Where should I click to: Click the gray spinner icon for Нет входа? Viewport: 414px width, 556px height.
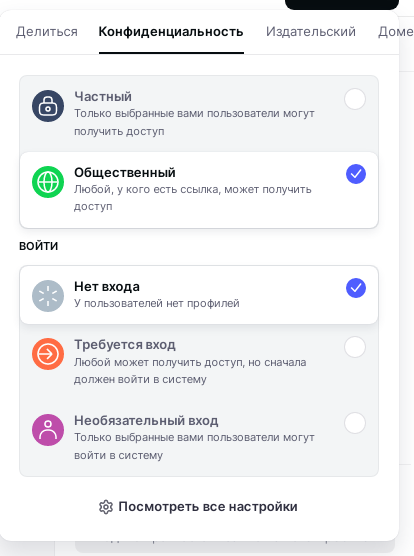pyautogui.click(x=48, y=296)
